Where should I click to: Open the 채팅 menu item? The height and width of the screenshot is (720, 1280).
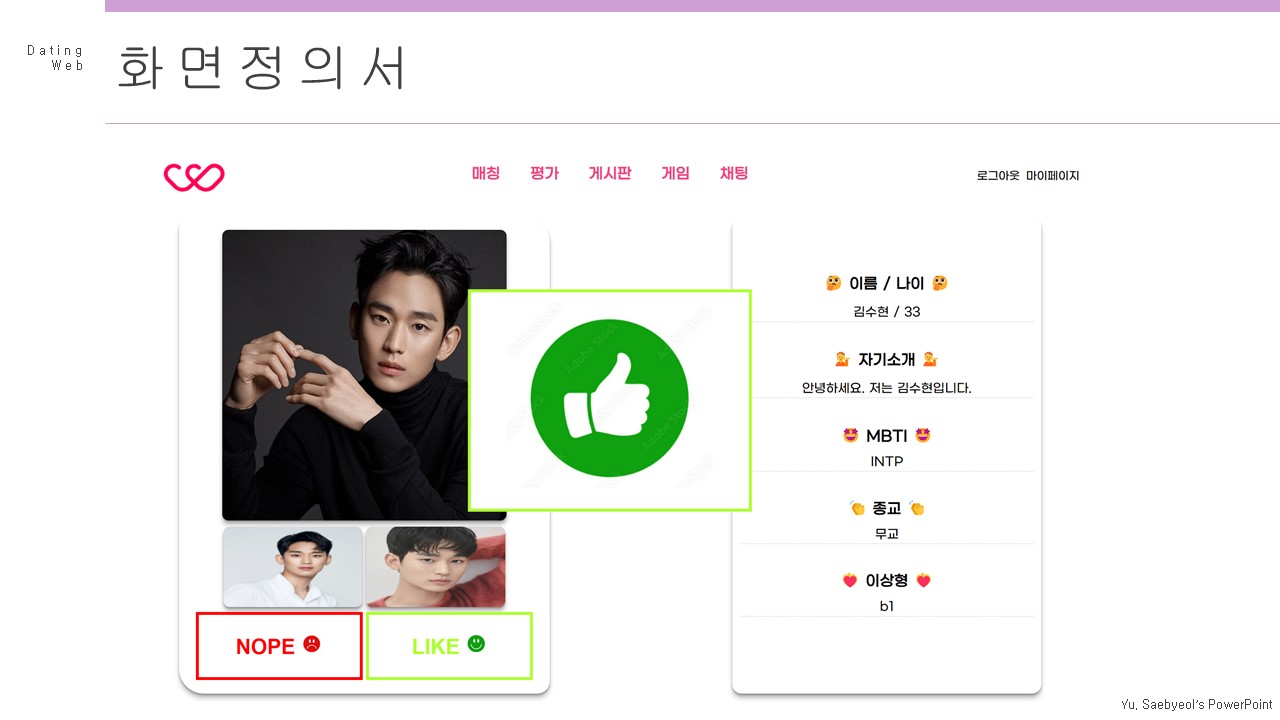(734, 173)
